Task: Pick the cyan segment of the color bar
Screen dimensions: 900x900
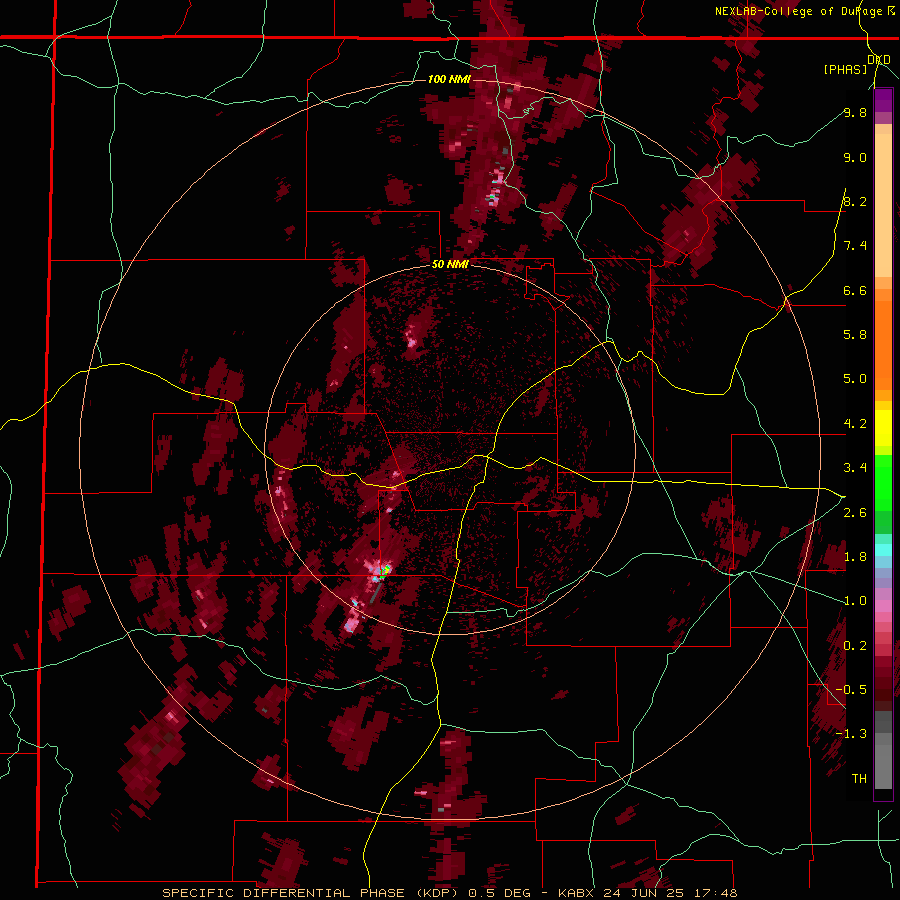Action: coord(883,550)
